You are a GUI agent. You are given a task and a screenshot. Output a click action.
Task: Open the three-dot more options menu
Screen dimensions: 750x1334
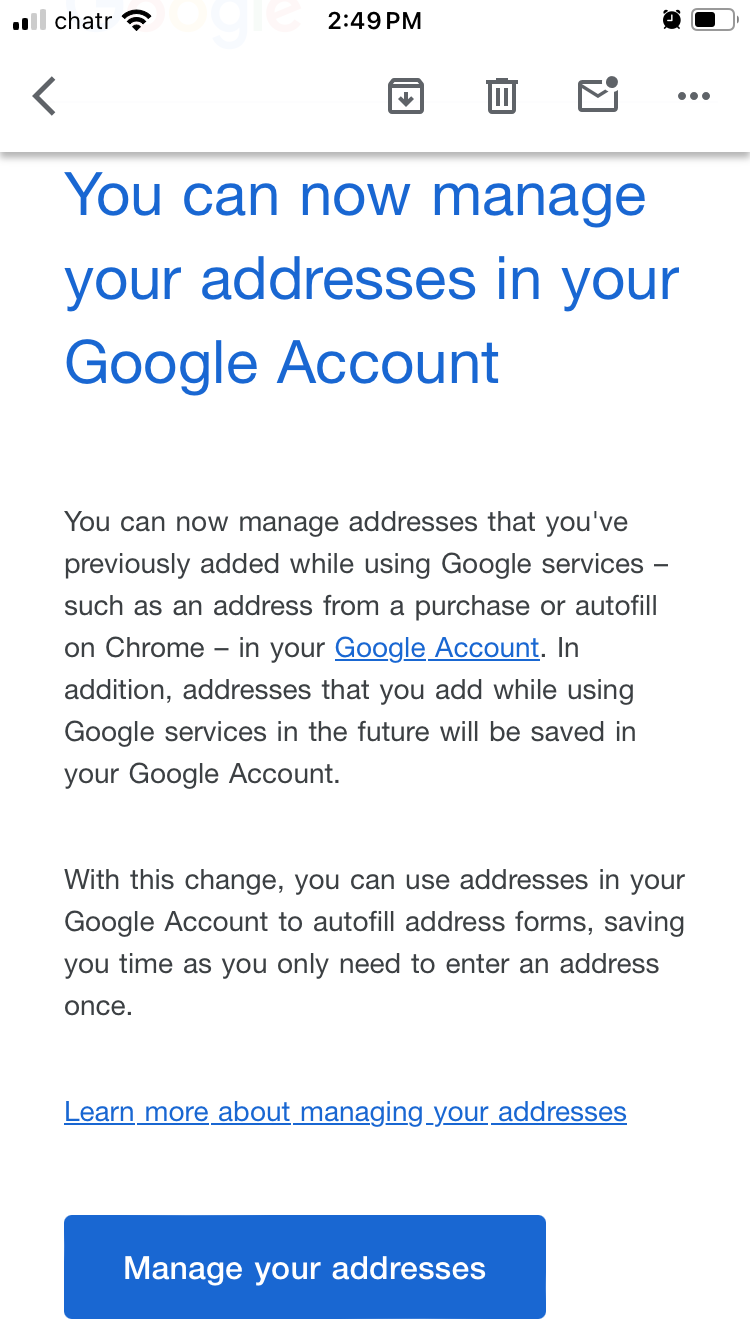pos(693,96)
